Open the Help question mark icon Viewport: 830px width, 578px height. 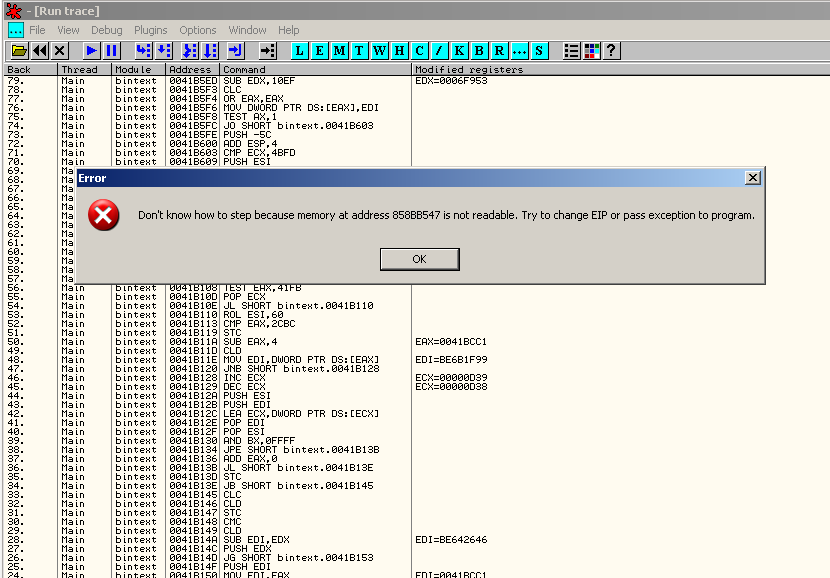[x=611, y=50]
